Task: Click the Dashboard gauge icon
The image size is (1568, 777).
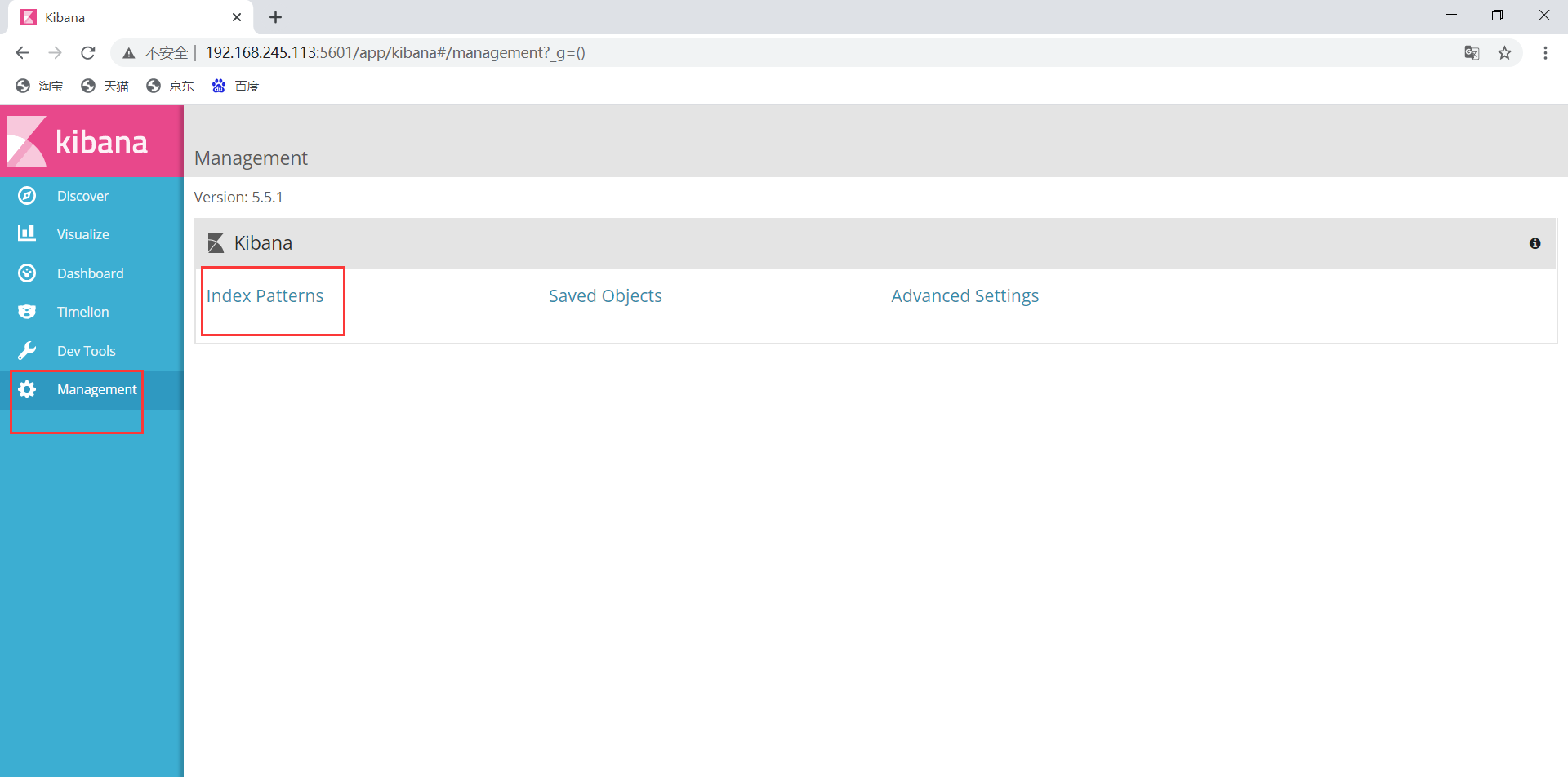Action: 27,273
